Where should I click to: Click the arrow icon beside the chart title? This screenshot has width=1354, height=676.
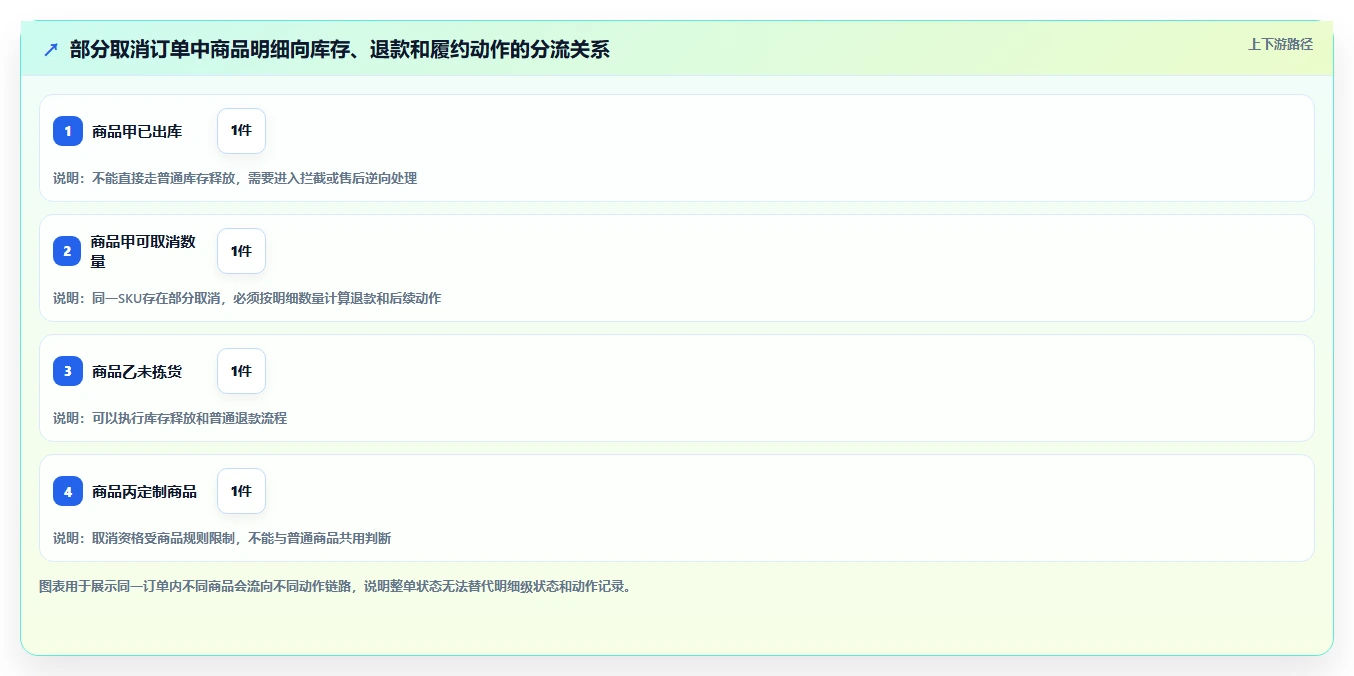pos(51,49)
